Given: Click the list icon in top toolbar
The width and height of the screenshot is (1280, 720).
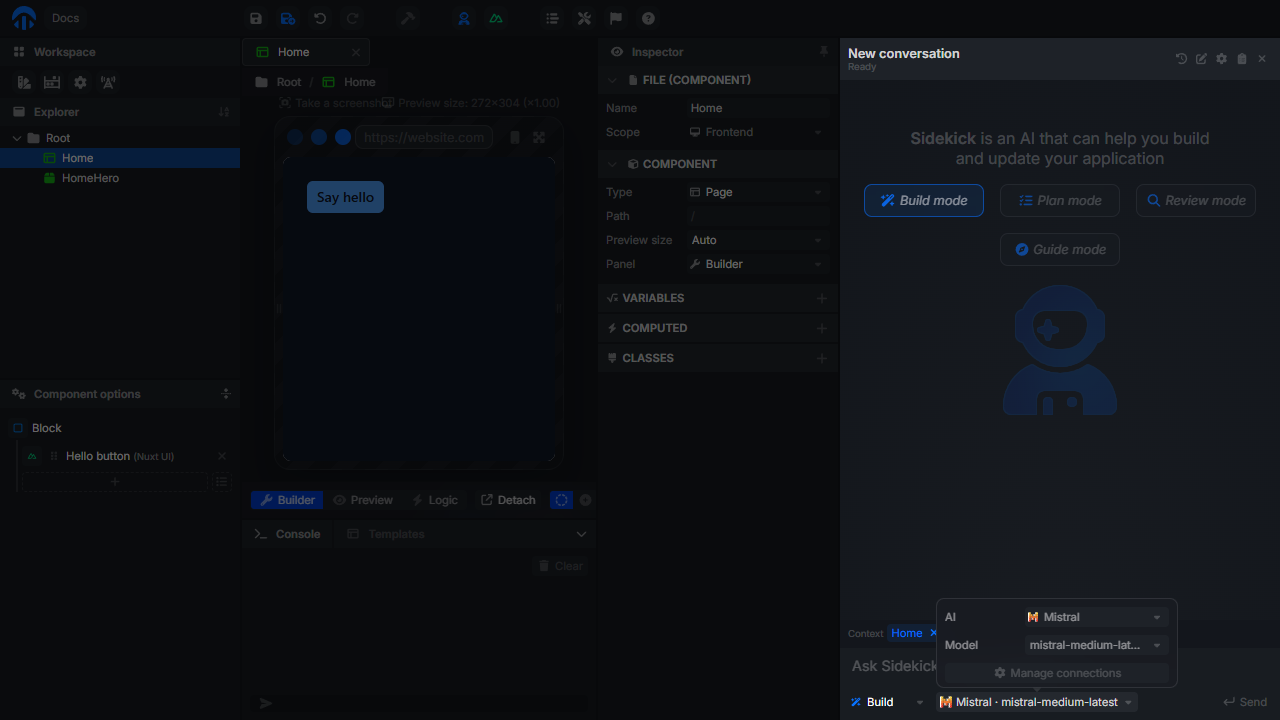Looking at the screenshot, I should click(x=552, y=18).
